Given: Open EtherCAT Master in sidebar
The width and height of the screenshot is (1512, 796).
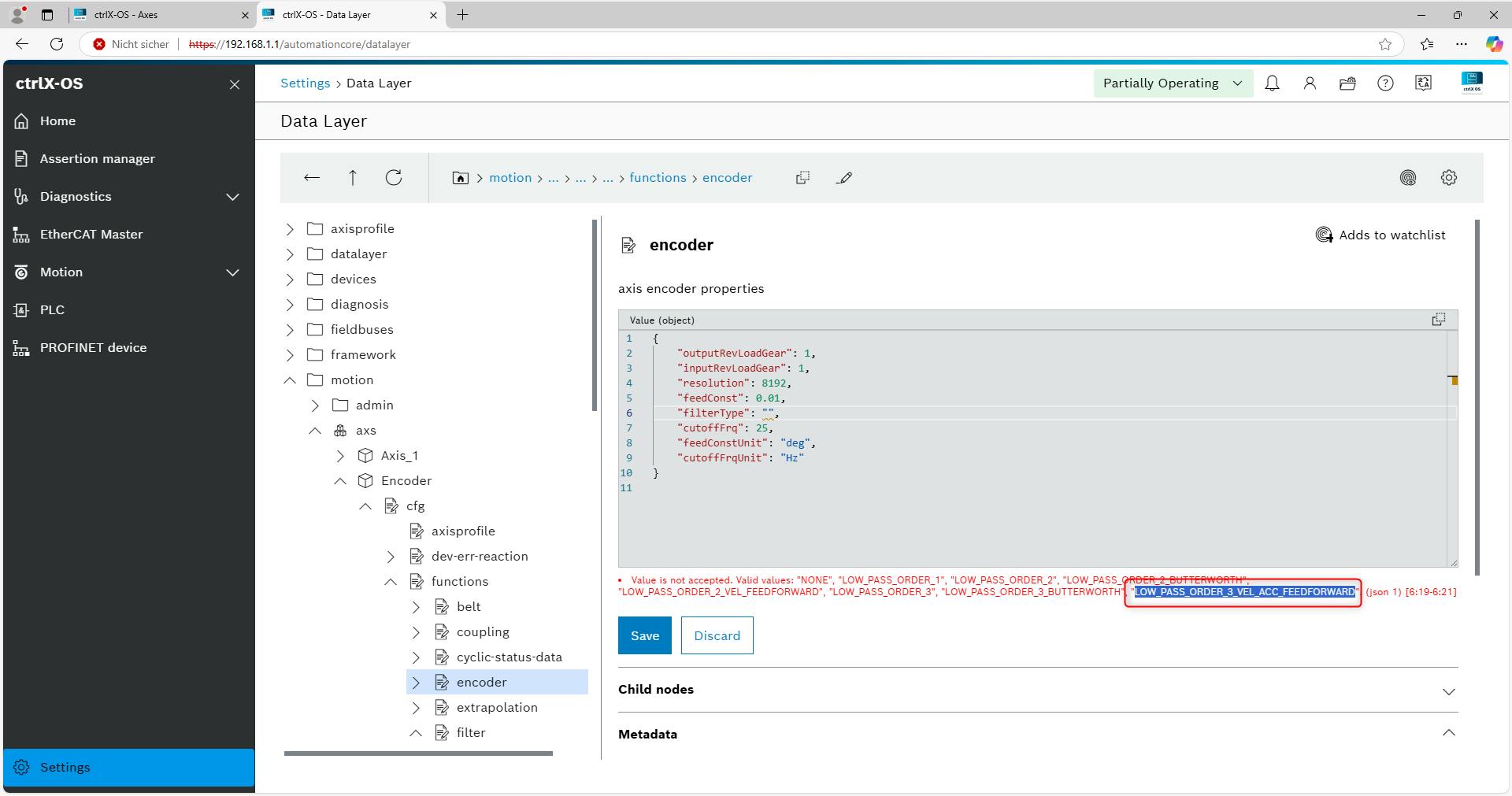Looking at the screenshot, I should click(x=91, y=235).
